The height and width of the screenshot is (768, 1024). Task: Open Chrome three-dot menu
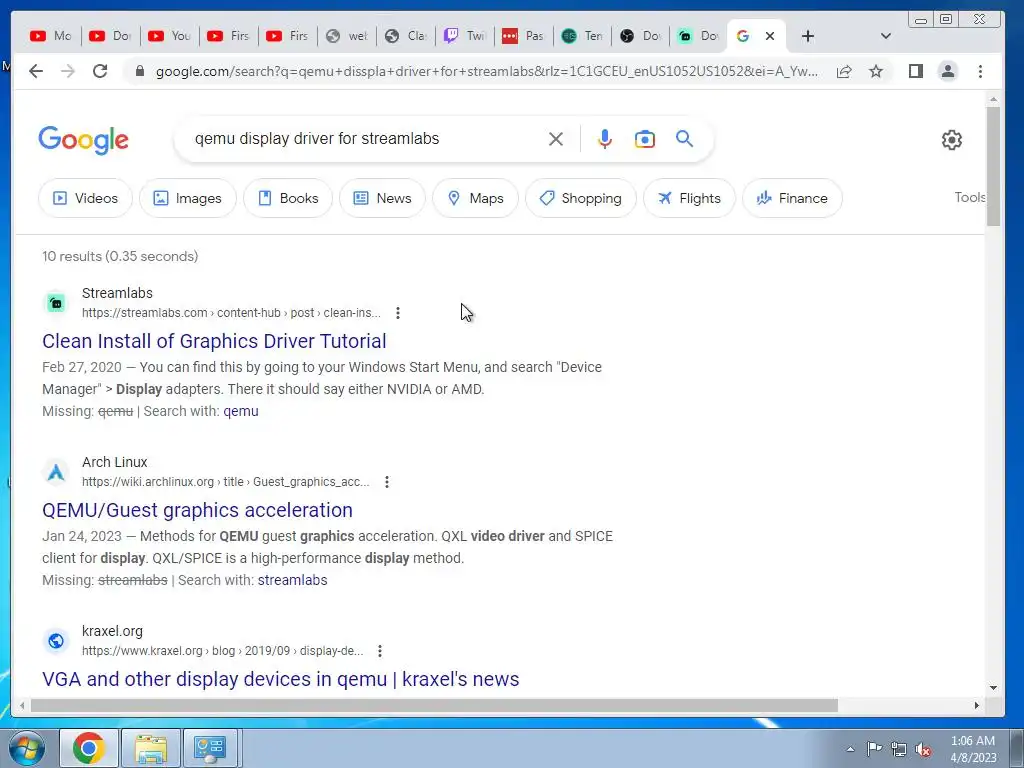(980, 71)
